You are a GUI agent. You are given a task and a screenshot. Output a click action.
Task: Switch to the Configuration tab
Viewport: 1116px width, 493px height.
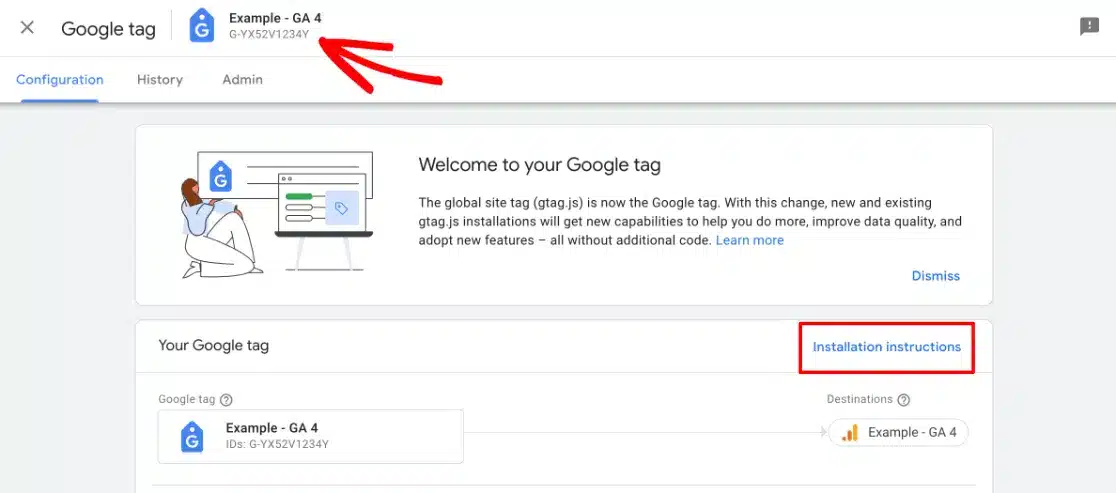click(60, 80)
